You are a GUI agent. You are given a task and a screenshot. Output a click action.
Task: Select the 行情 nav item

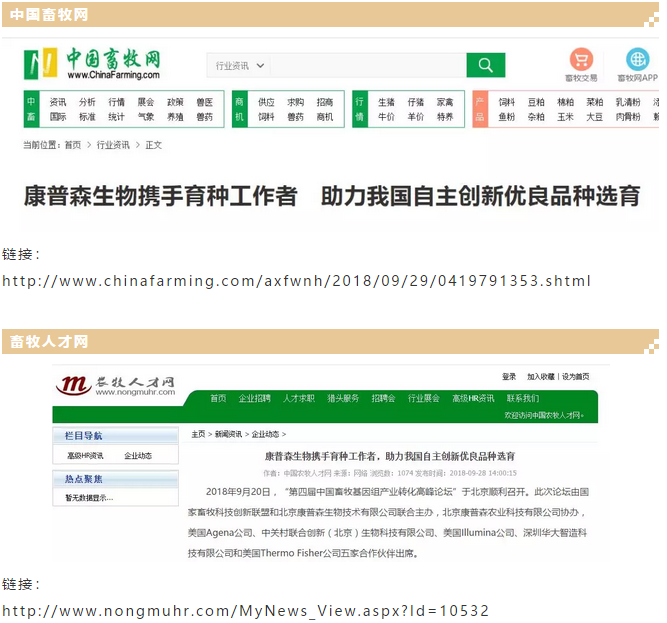point(117,102)
